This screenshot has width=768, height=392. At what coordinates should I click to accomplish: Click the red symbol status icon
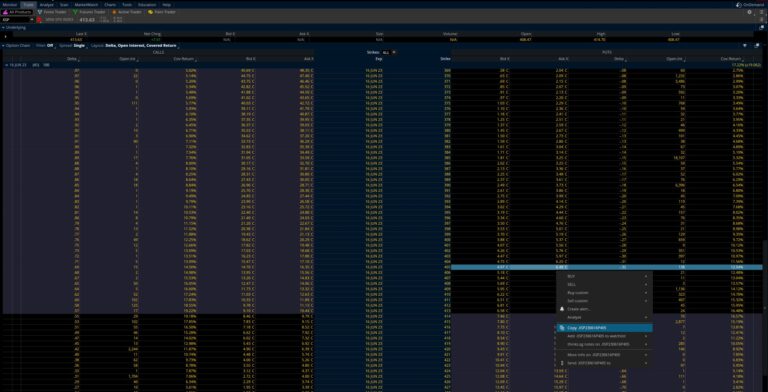pos(39,20)
